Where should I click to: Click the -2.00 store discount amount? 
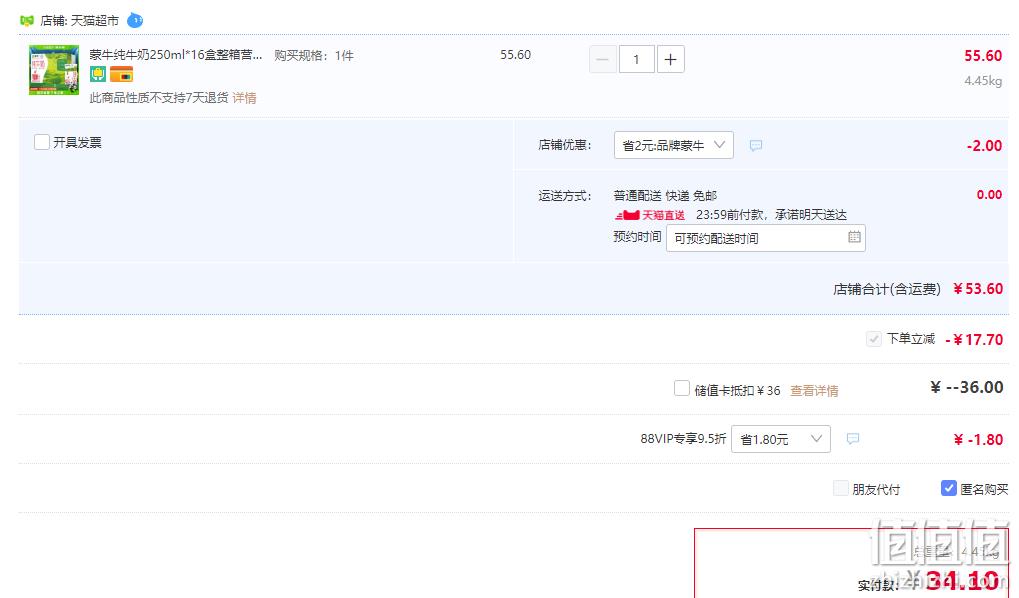(985, 146)
